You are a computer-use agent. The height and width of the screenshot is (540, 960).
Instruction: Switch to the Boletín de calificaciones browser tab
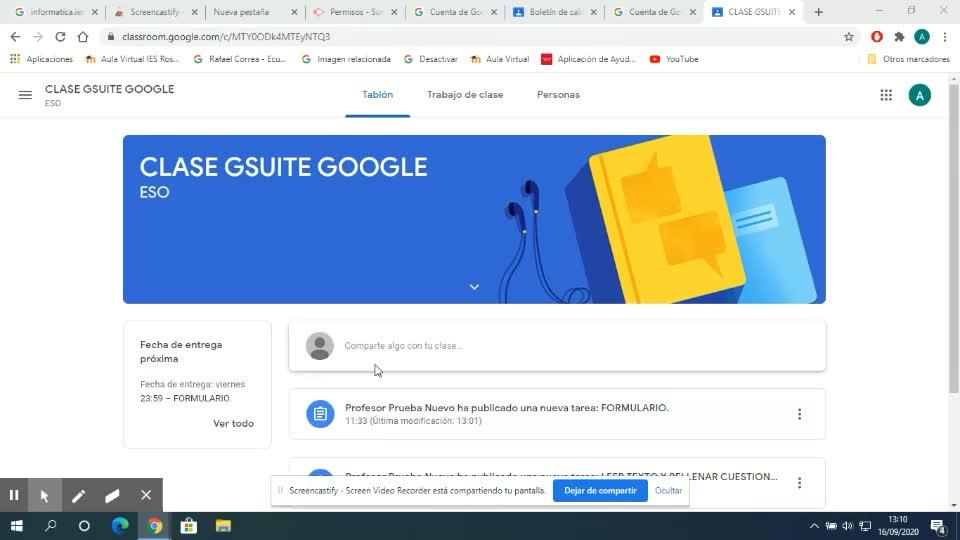coord(554,12)
